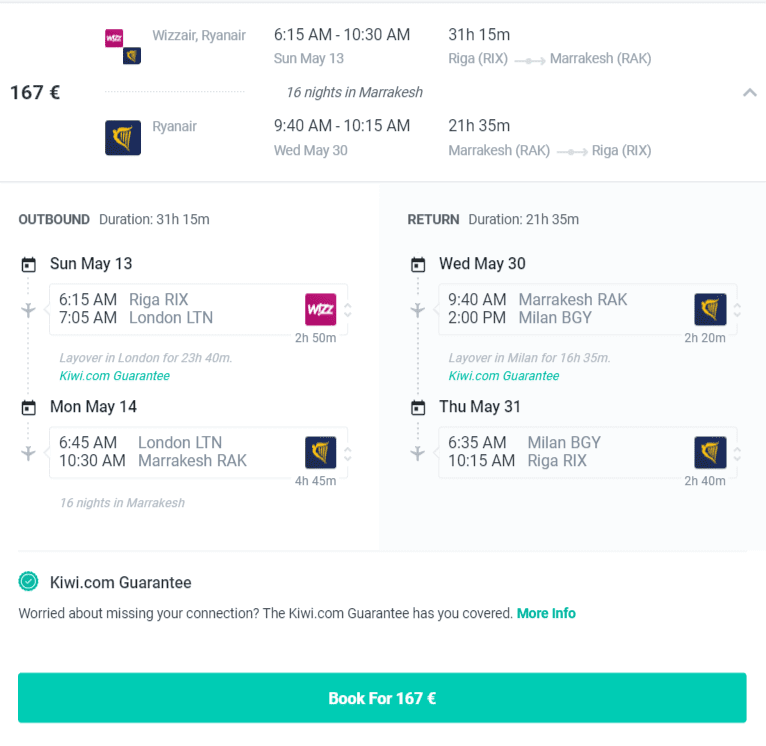Click the plane icon beside the 6:15 AM departure

pyautogui.click(x=28, y=310)
